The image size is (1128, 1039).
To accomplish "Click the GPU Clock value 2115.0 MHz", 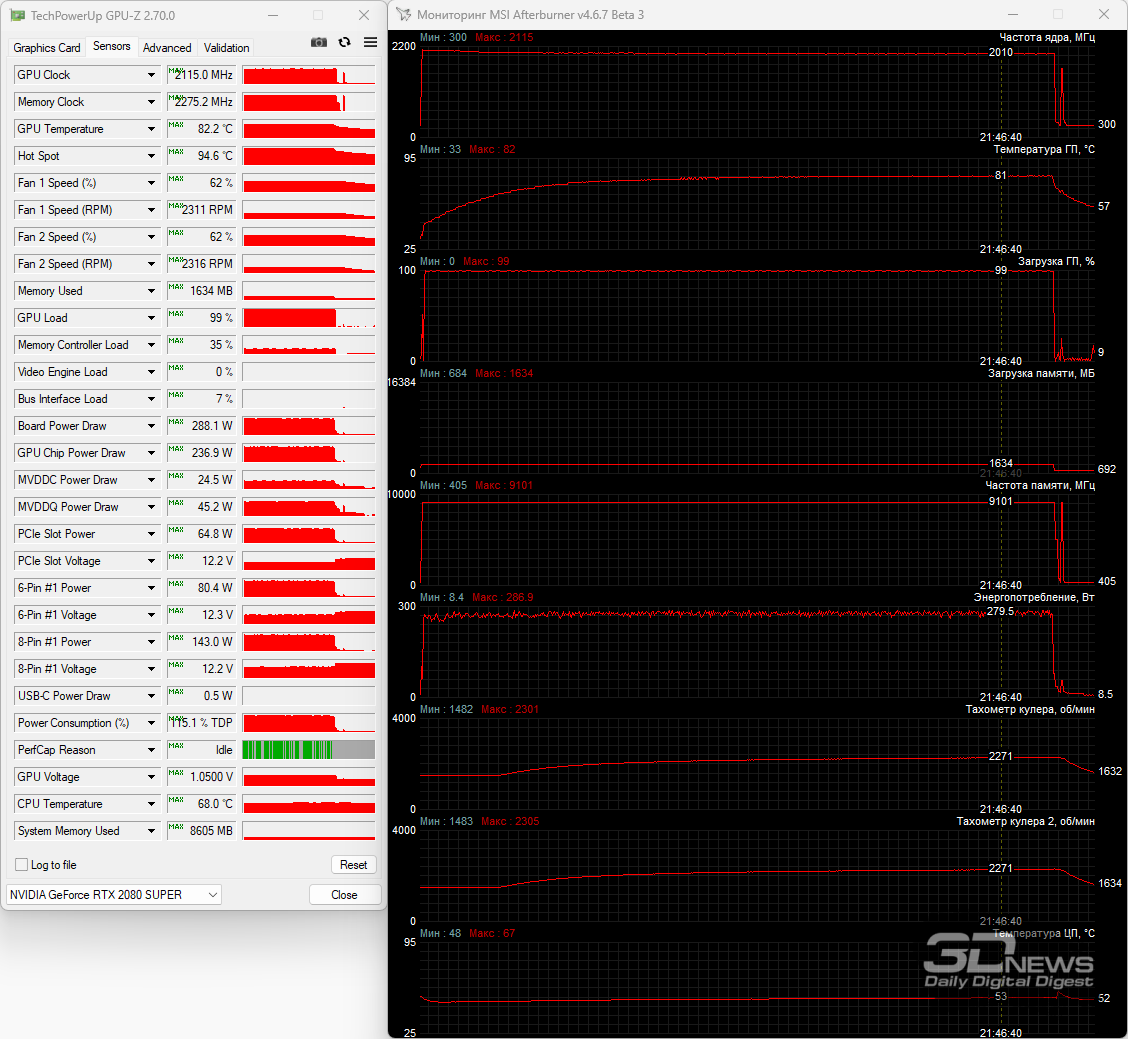I will (x=201, y=75).
